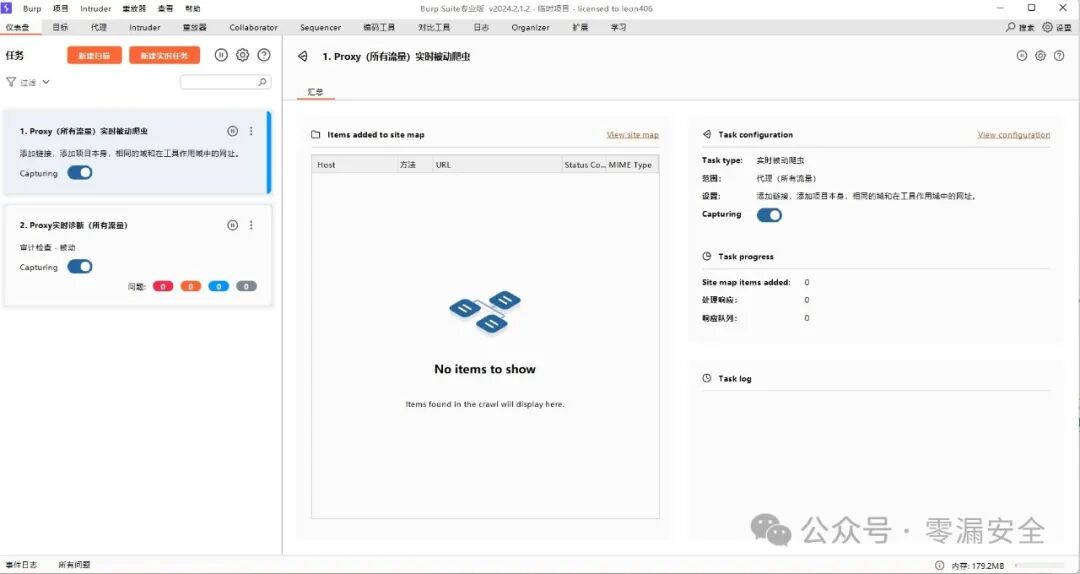This screenshot has width=1080, height=574.
Task: Click the 新建扫描 button
Action: pos(94,56)
